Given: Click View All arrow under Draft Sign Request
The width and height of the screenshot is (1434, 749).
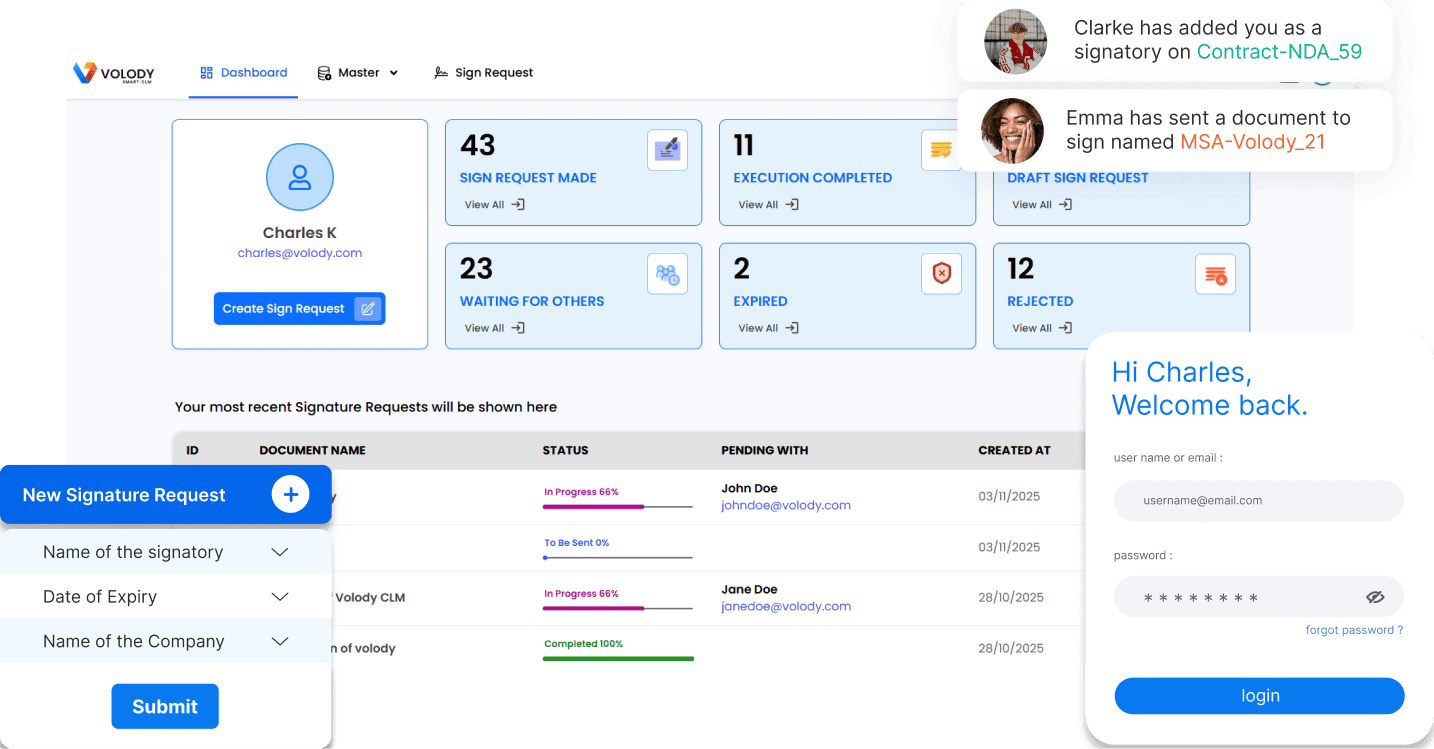Looking at the screenshot, I should pyautogui.click(x=1066, y=205).
